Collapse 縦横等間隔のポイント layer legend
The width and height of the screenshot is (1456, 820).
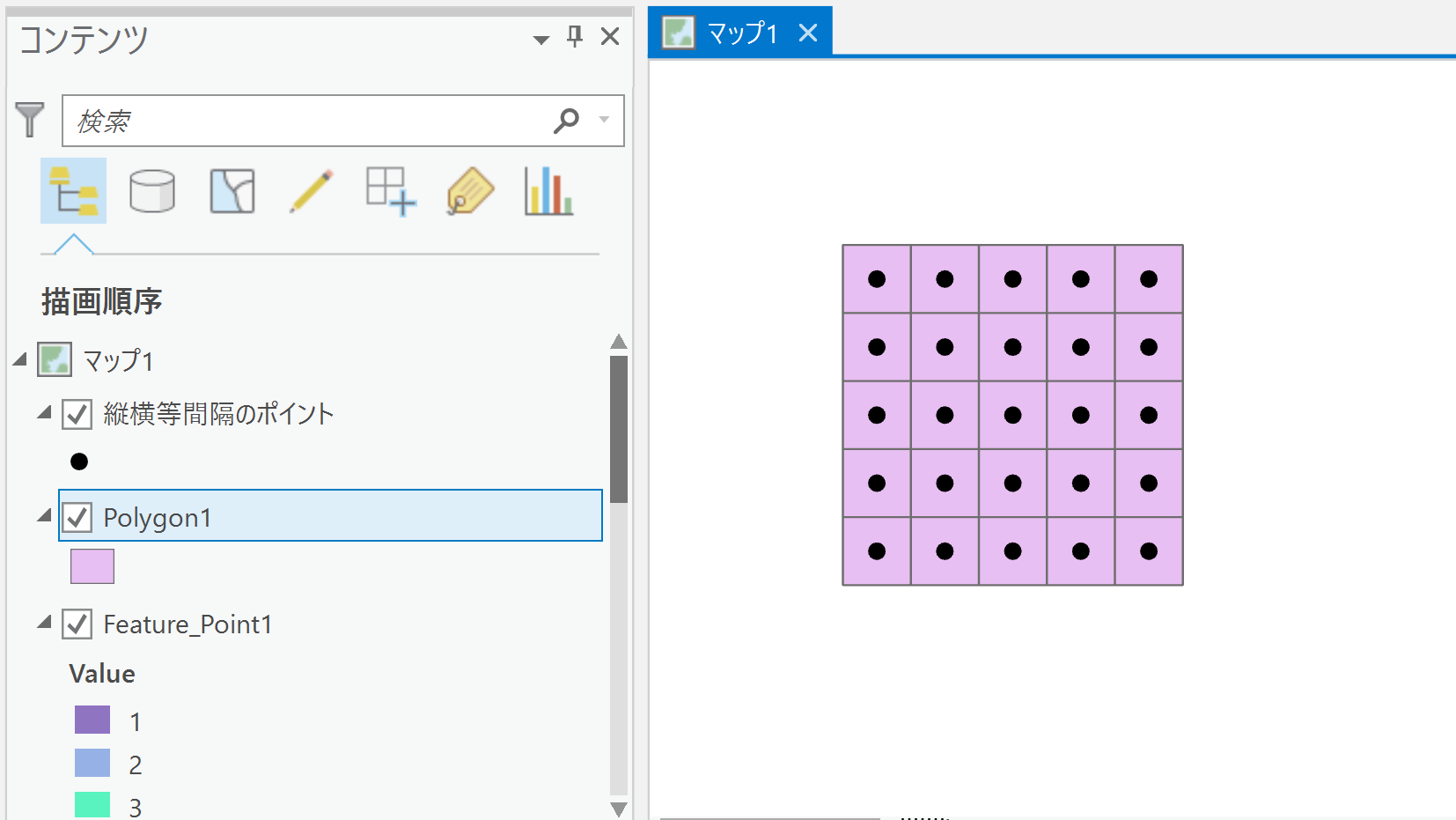pyautogui.click(x=45, y=412)
